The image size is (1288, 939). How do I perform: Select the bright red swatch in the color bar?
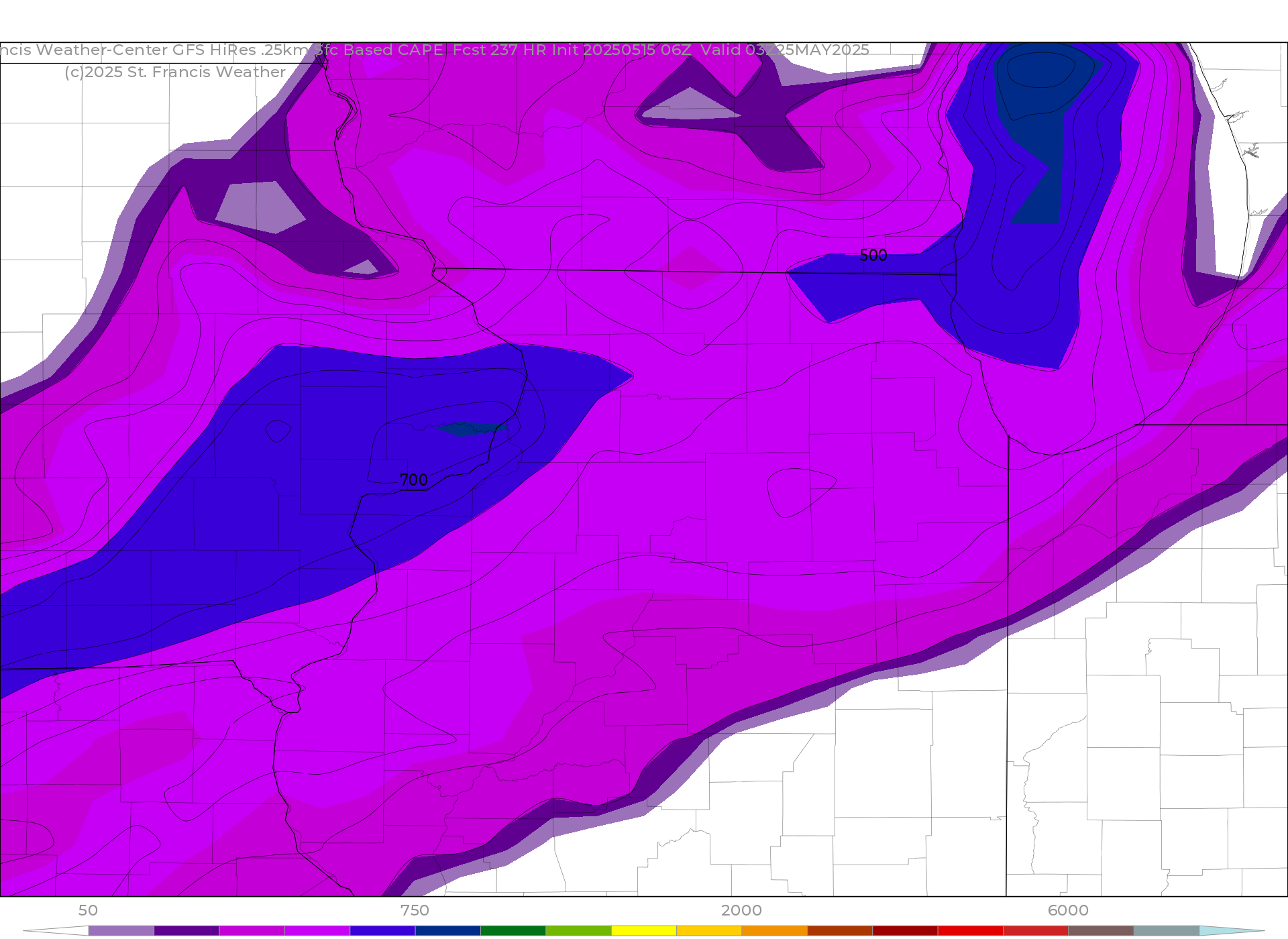pos(970,931)
